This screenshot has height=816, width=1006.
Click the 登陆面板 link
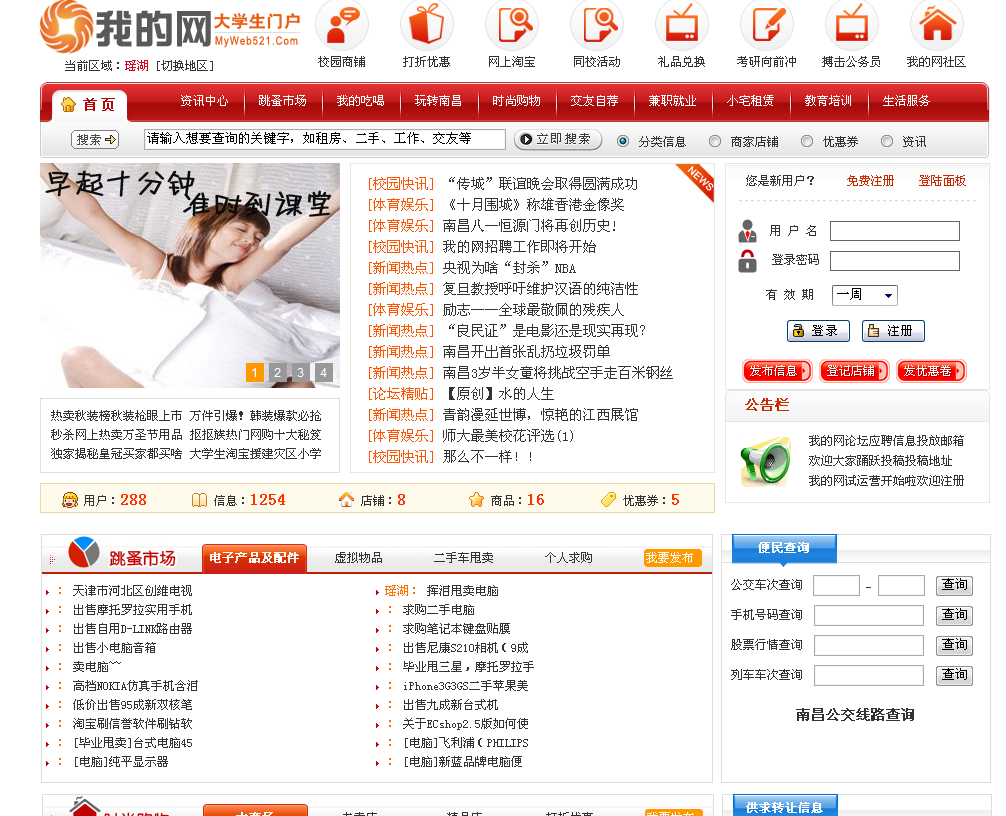pos(942,181)
